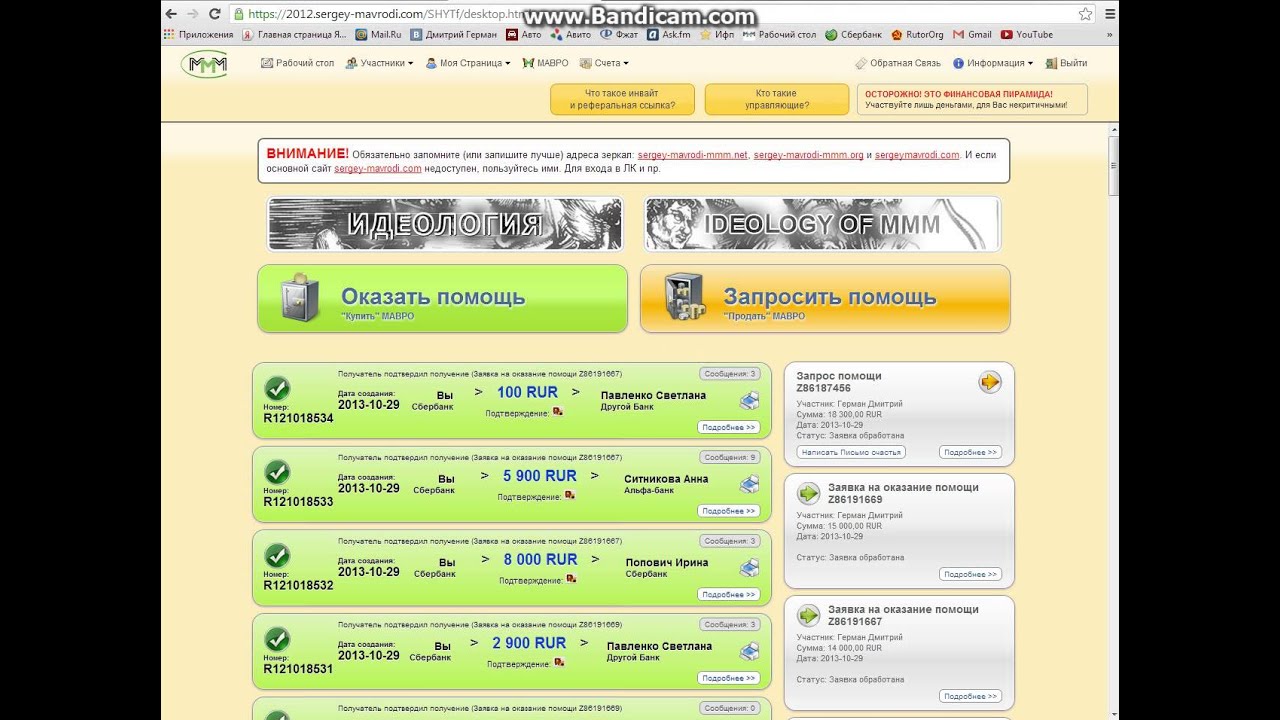
Task: Open Ифп bookmark
Action: click(x=717, y=34)
